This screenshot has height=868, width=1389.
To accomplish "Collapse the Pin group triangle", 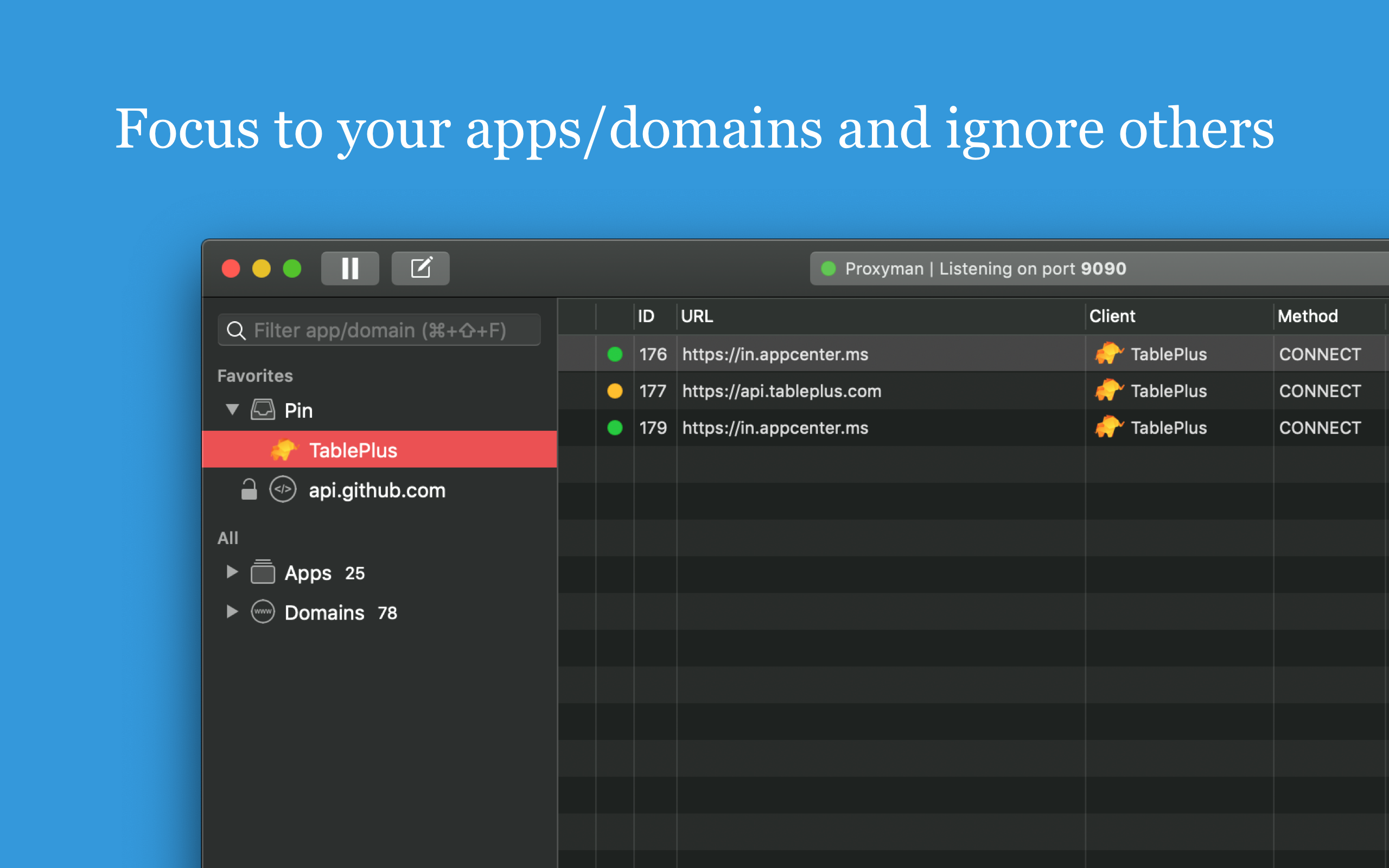I will click(232, 410).
